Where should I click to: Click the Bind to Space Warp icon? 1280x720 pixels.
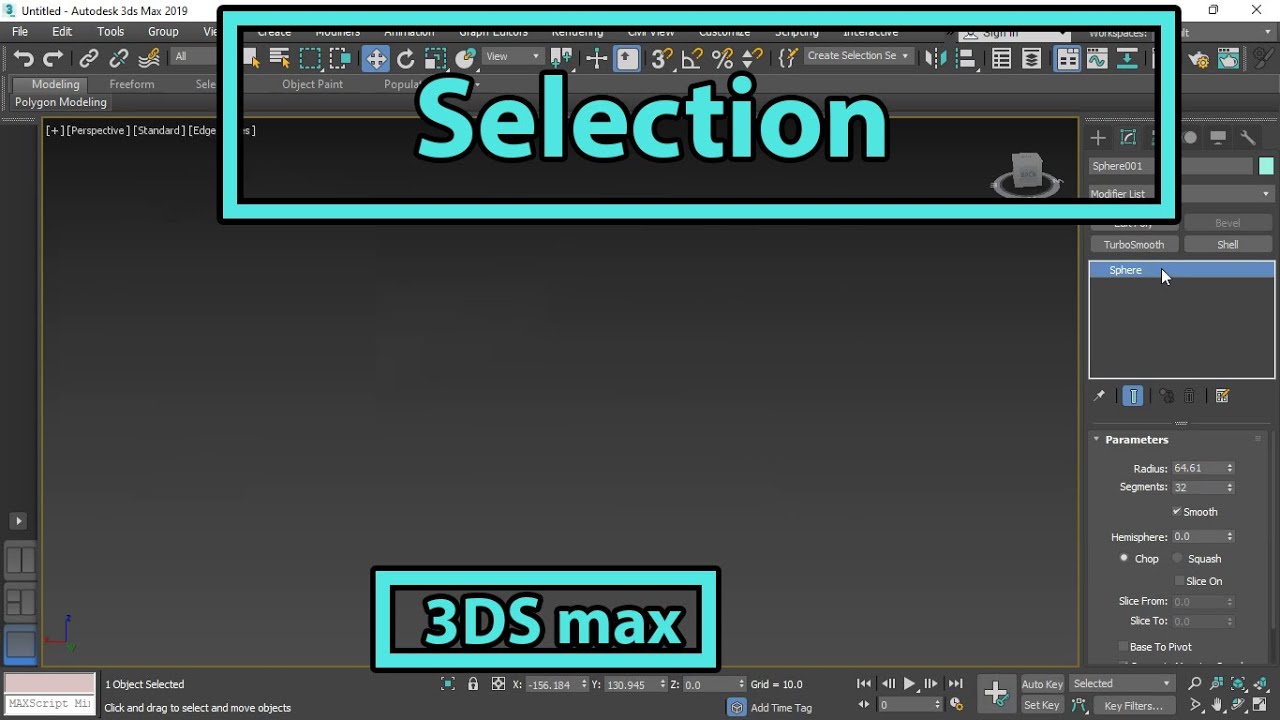pyautogui.click(x=150, y=58)
